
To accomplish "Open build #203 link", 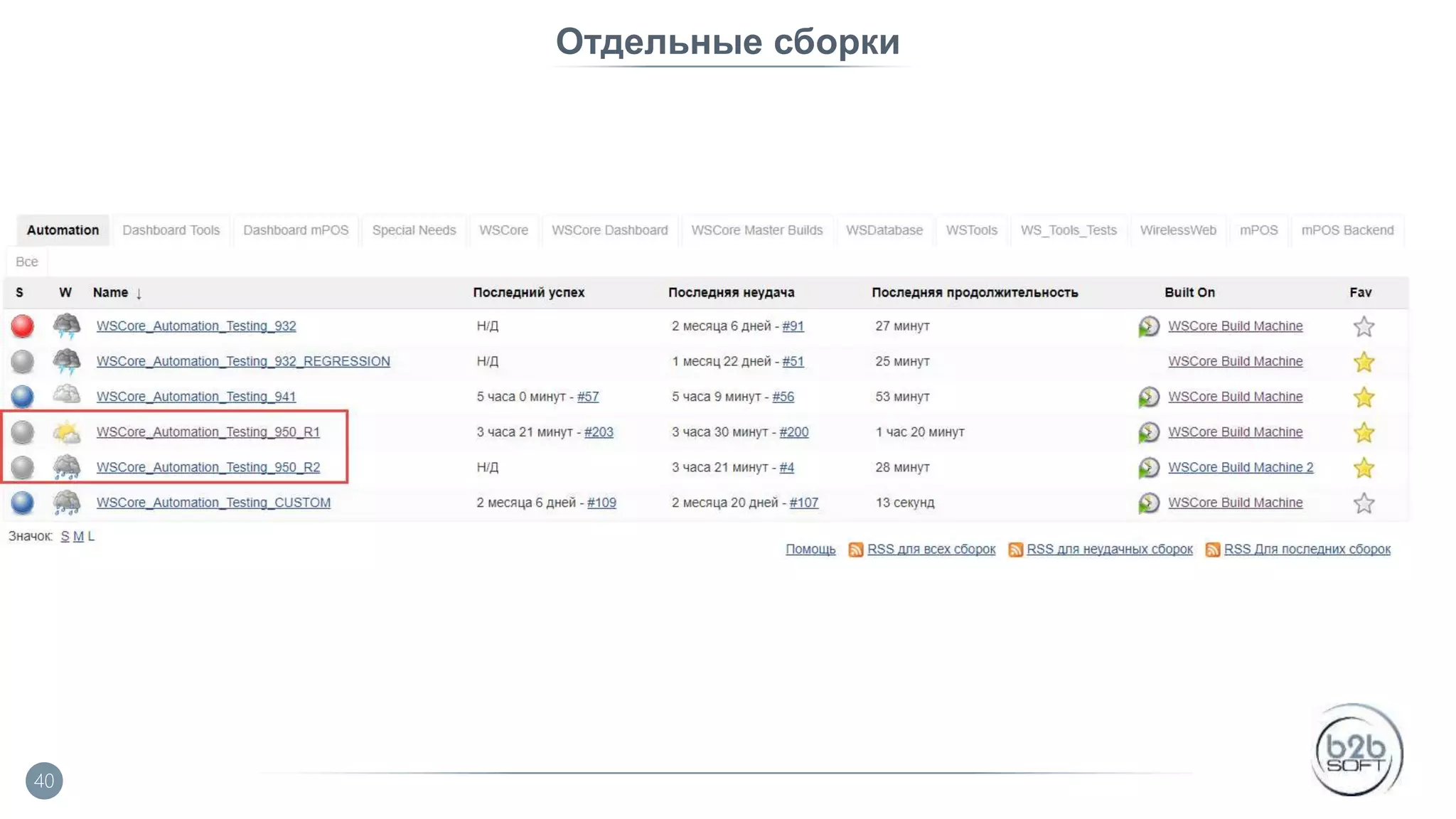I will click(599, 432).
